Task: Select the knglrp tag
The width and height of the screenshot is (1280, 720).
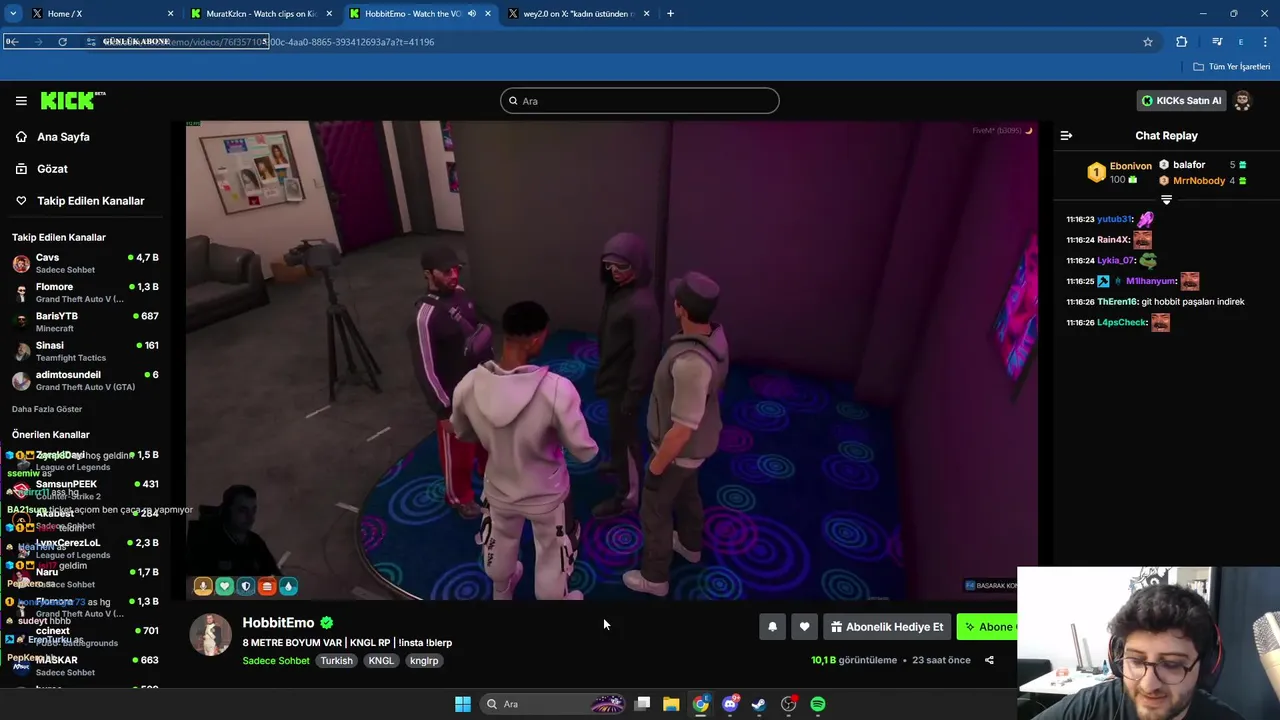Action: (x=424, y=661)
